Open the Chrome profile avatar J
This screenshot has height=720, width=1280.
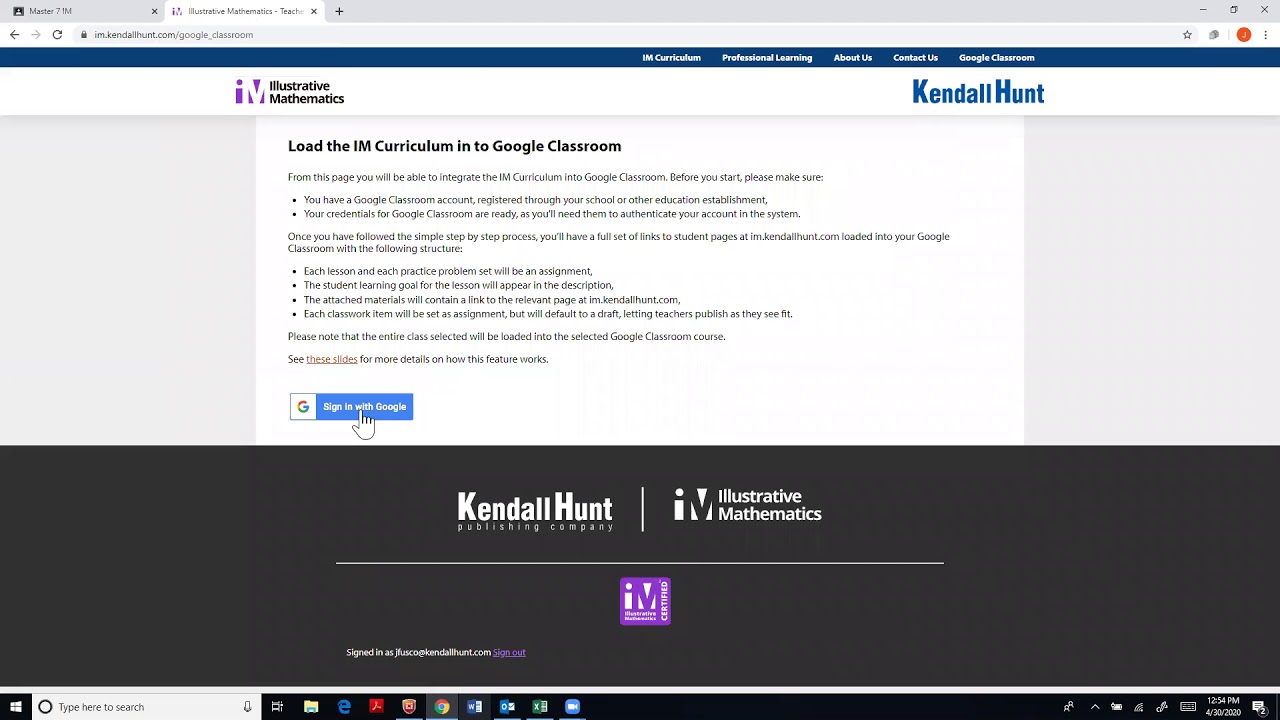coord(1243,34)
